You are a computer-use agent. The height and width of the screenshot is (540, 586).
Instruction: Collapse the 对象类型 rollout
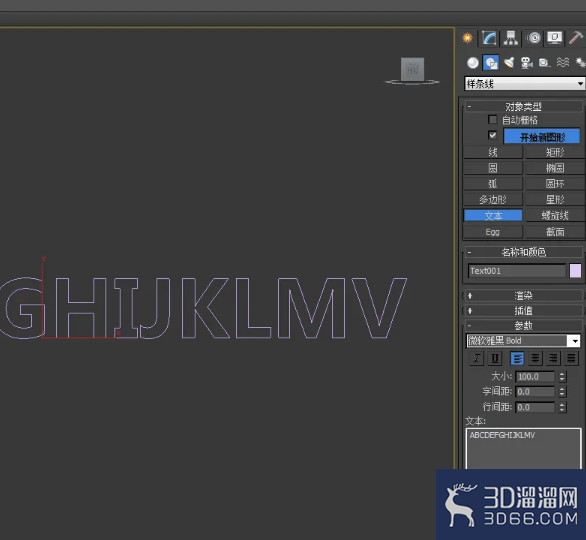(523, 107)
